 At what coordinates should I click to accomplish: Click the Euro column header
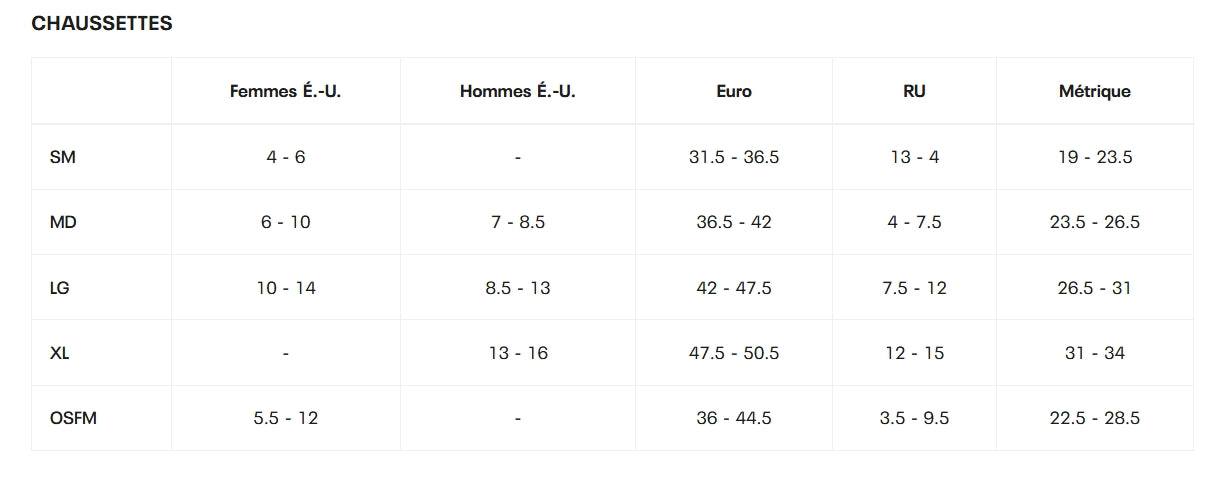(x=734, y=91)
